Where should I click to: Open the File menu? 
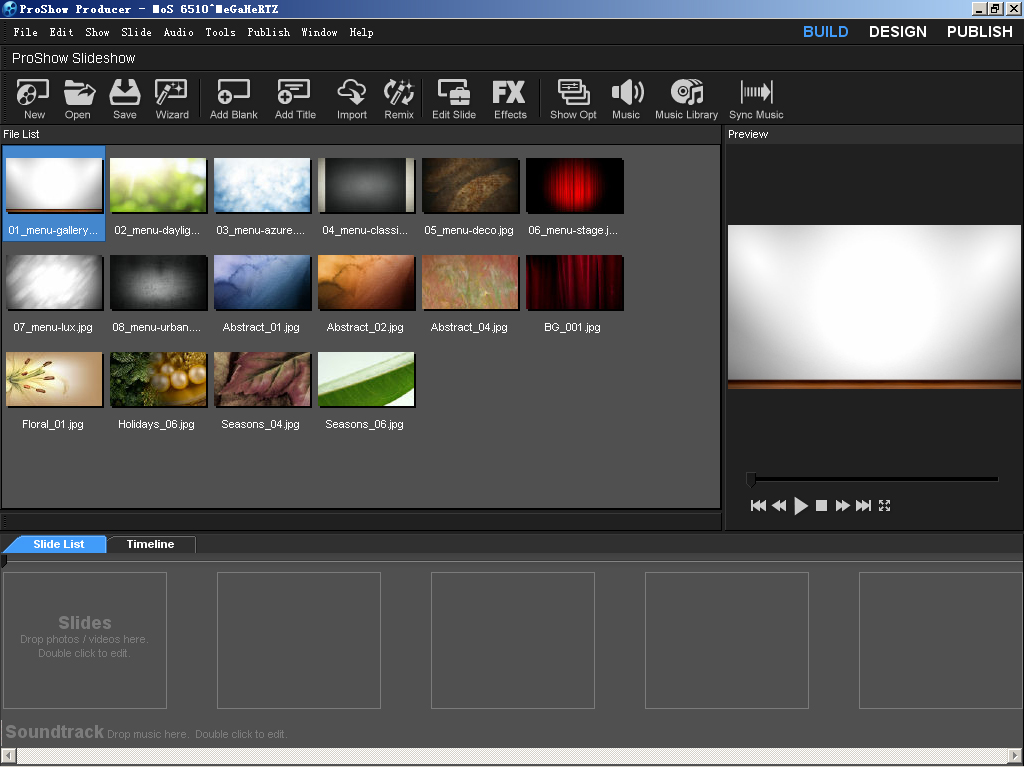click(25, 32)
